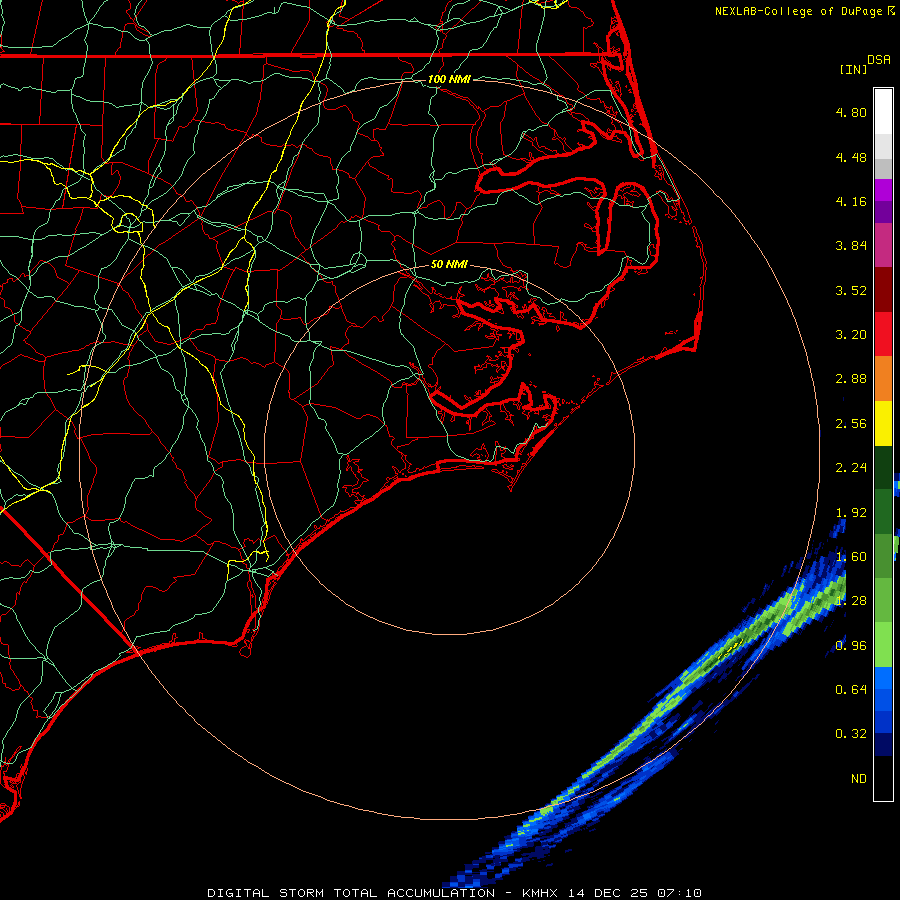This screenshot has height=900, width=900.
Task: Select the bright magenta legend swatch
Action: coord(883,190)
